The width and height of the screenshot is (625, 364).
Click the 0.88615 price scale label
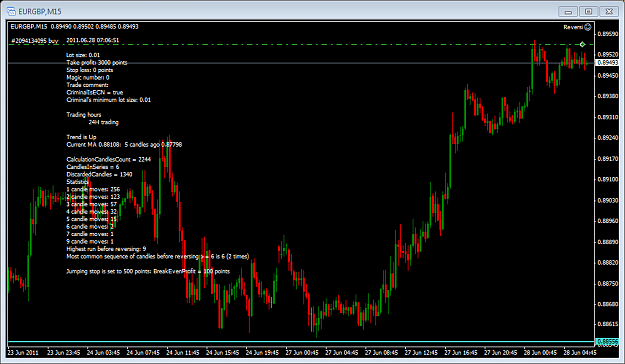tap(608, 324)
